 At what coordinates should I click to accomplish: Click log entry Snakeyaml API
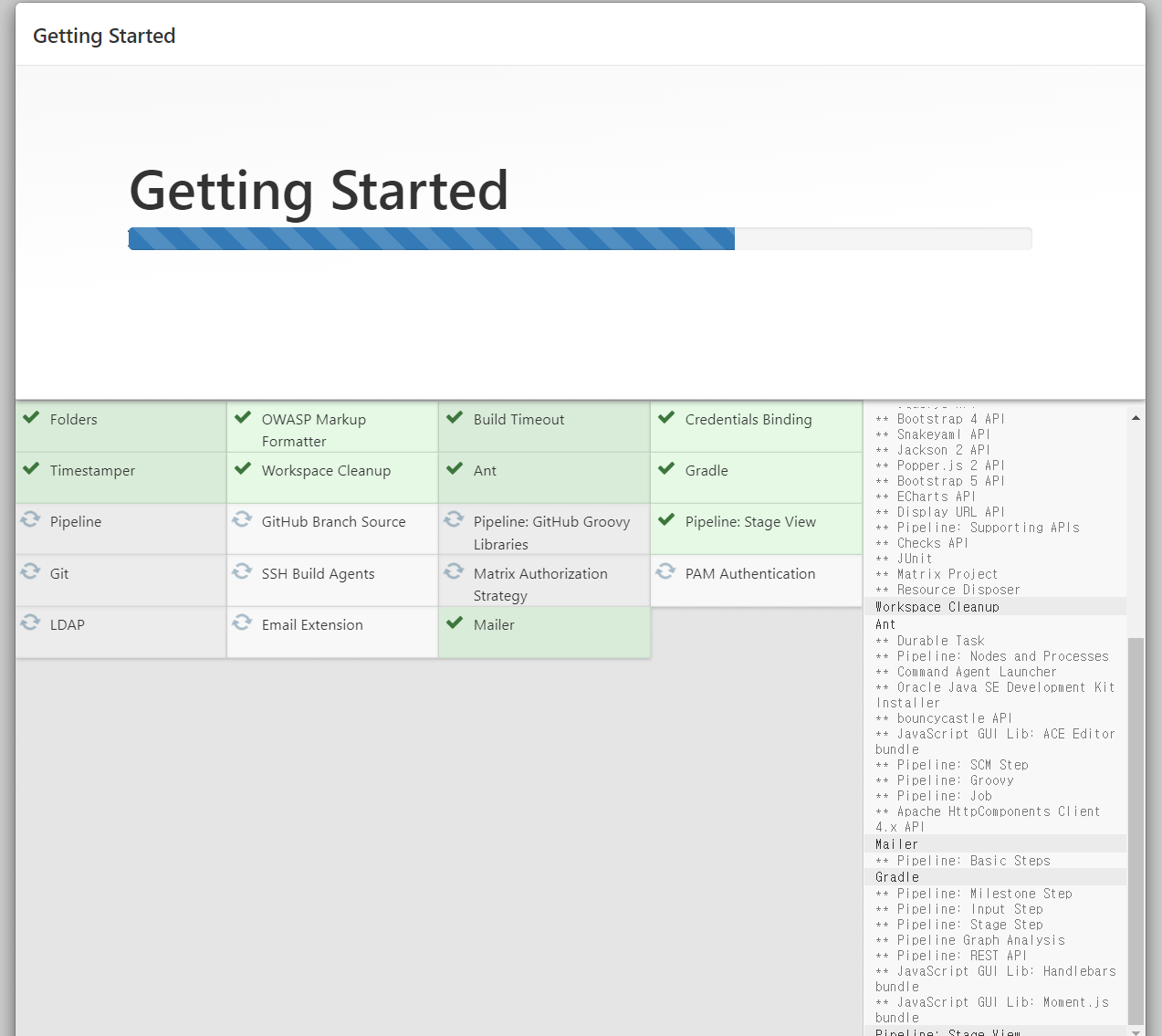point(933,434)
